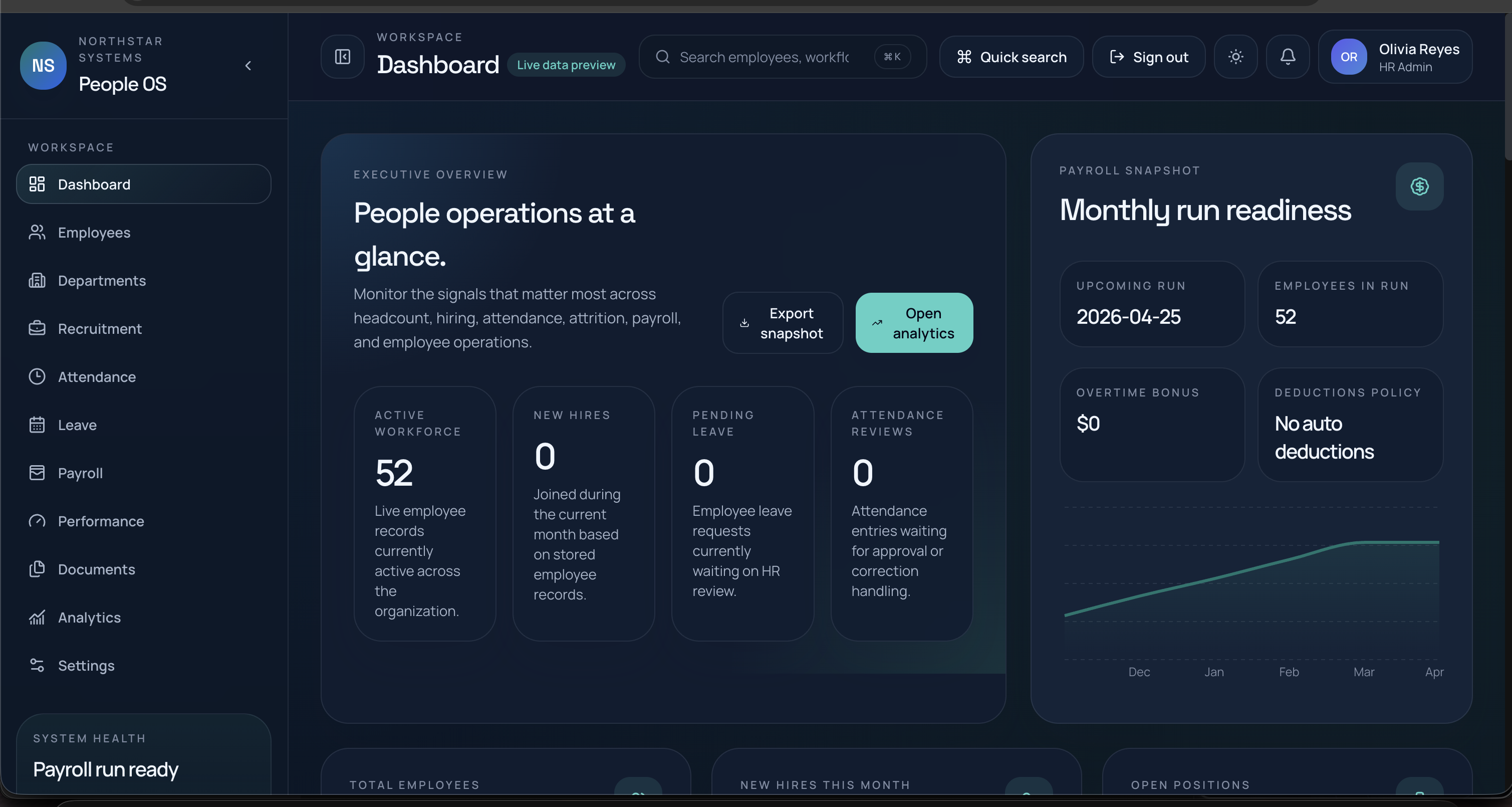The width and height of the screenshot is (1512, 807).
Task: Click People OS brand name
Action: point(123,84)
